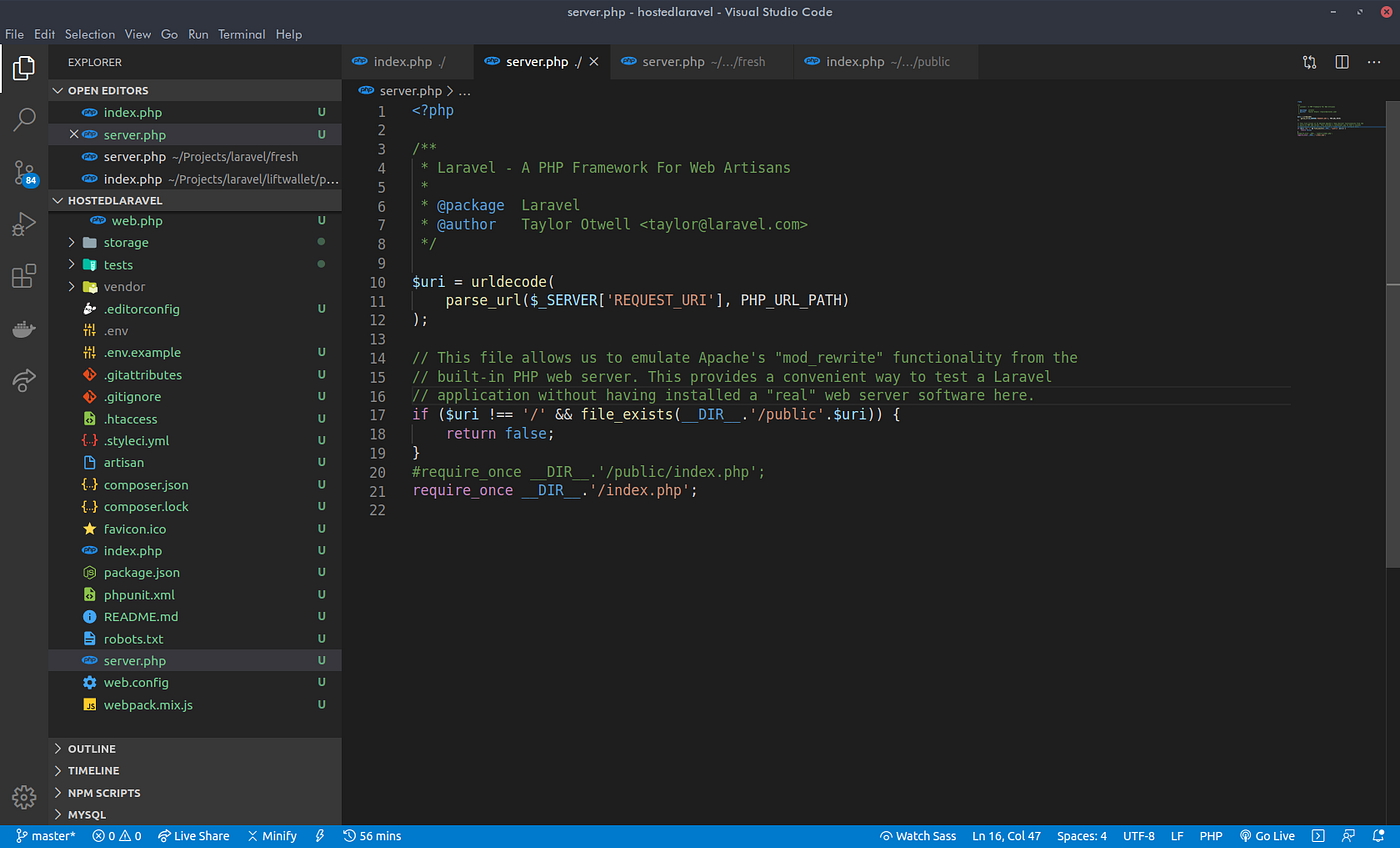Click the errors and warnings indicator

[116, 835]
